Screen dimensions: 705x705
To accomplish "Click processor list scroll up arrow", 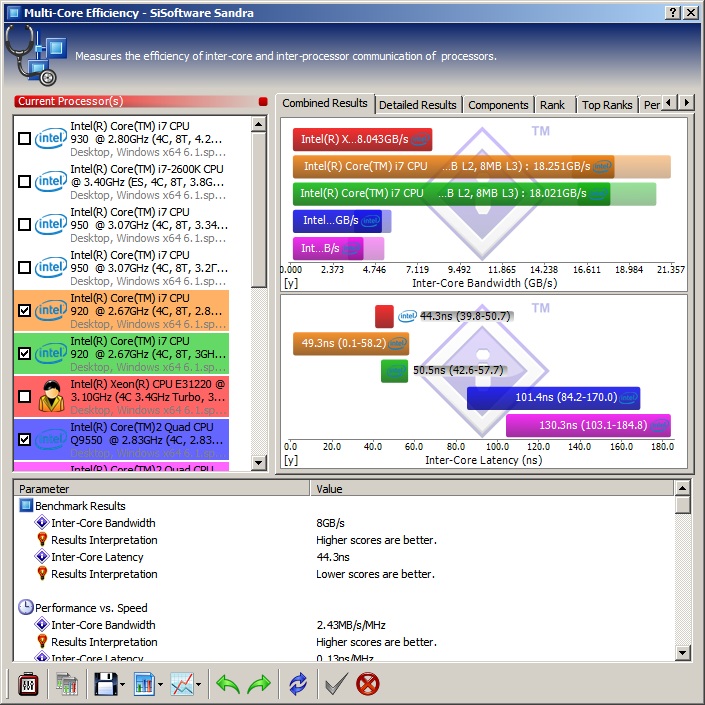I will click(259, 124).
